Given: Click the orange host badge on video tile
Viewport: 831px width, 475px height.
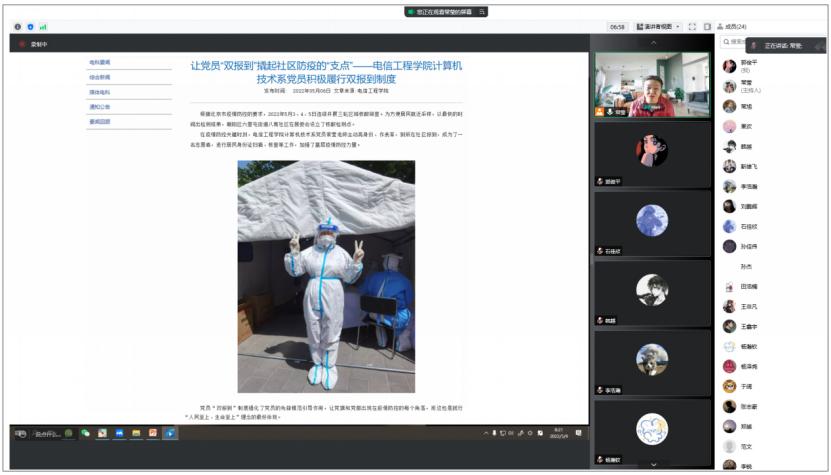Looking at the screenshot, I should (599, 112).
